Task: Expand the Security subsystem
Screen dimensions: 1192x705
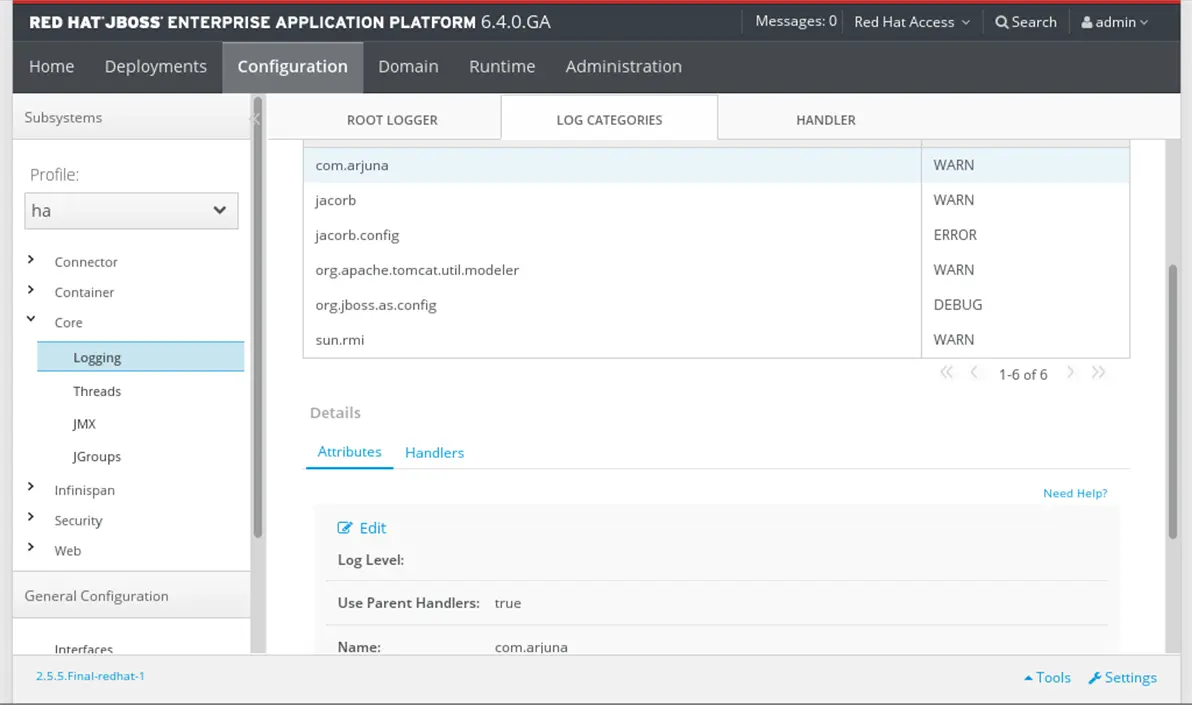Action: pos(30,517)
